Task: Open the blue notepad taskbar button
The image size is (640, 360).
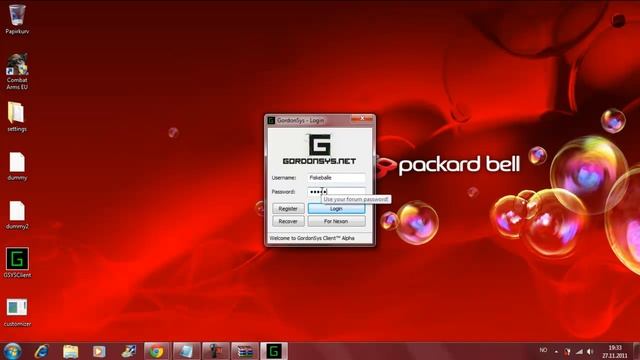Action: [x=186, y=351]
